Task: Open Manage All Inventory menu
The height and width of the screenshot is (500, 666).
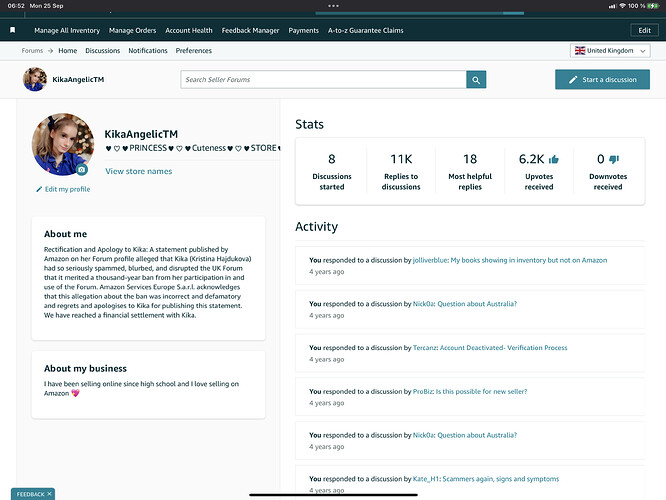Action: [x=67, y=31]
